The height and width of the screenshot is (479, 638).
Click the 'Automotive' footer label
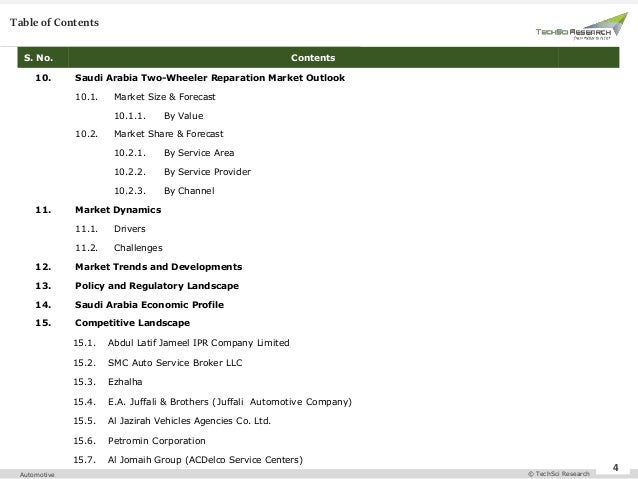(37, 475)
